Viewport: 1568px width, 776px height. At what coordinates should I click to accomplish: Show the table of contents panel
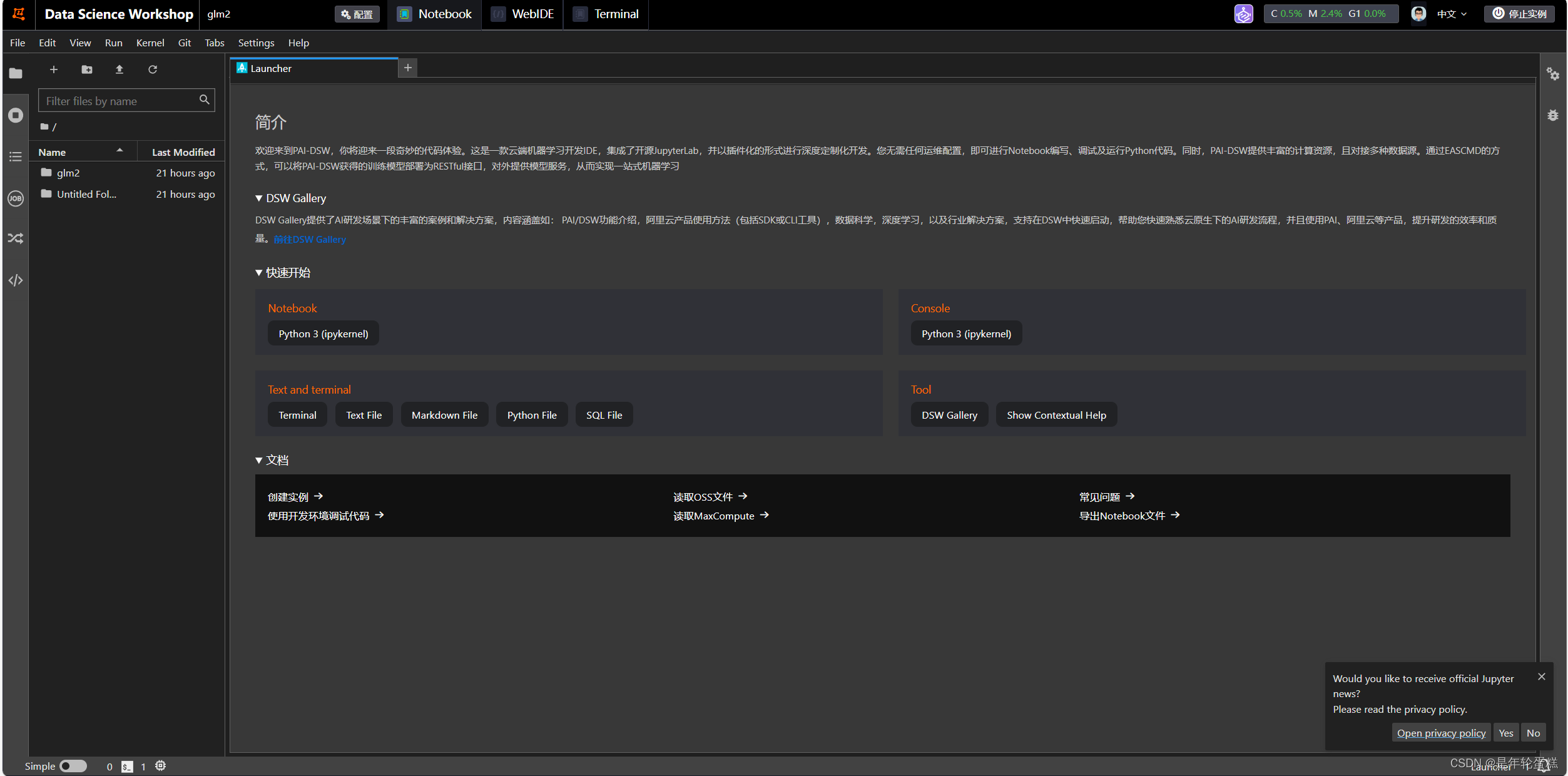pyautogui.click(x=16, y=156)
